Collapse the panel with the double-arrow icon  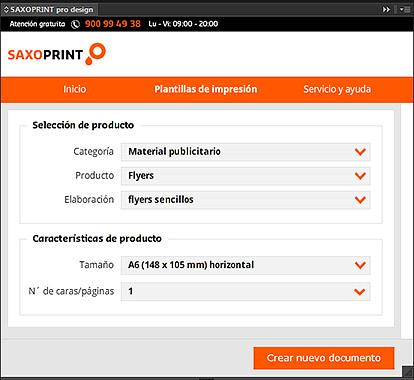pyautogui.click(x=386, y=9)
